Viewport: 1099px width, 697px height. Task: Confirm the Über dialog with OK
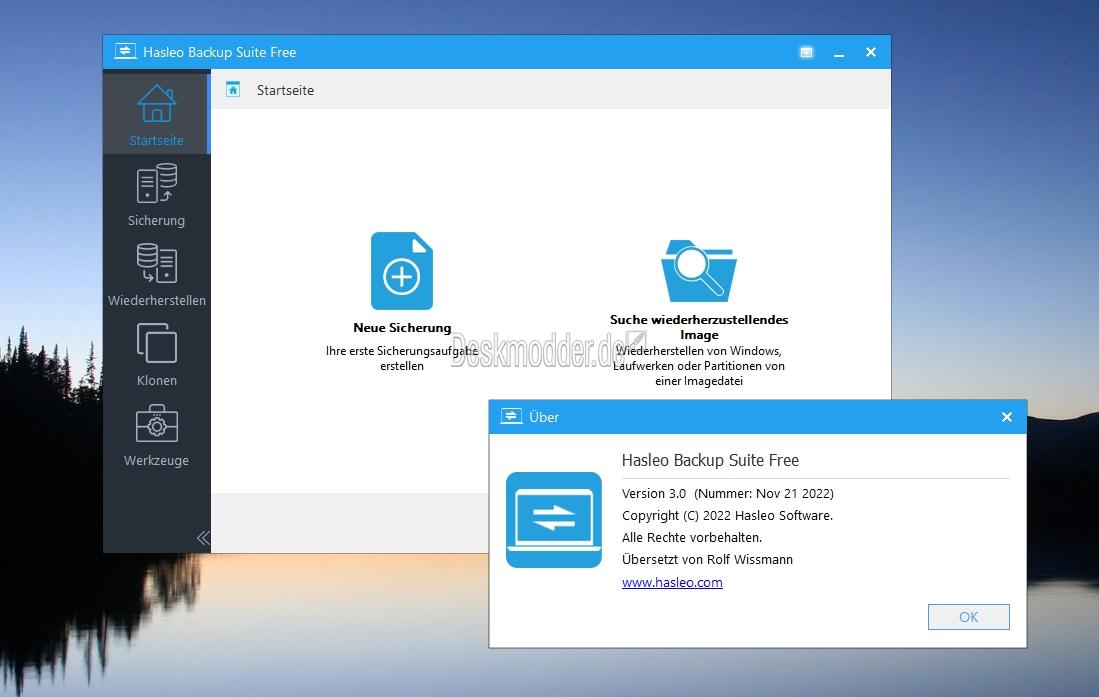pyautogui.click(x=969, y=617)
